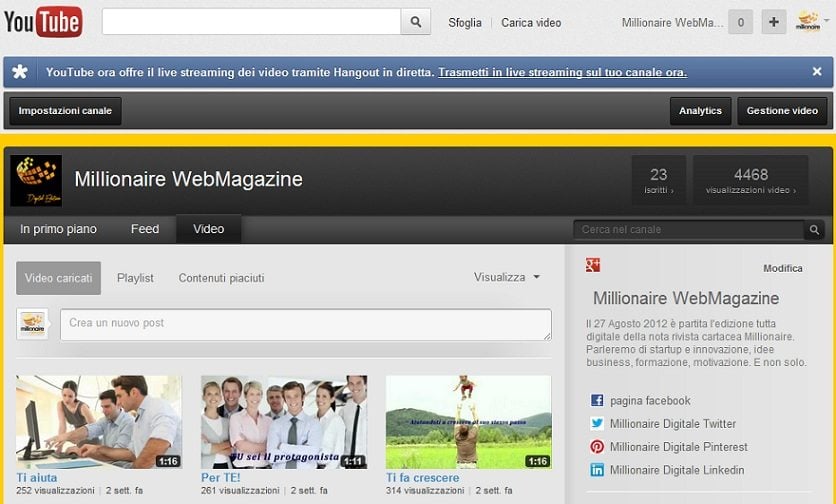Select the Playlist tab

(x=135, y=278)
